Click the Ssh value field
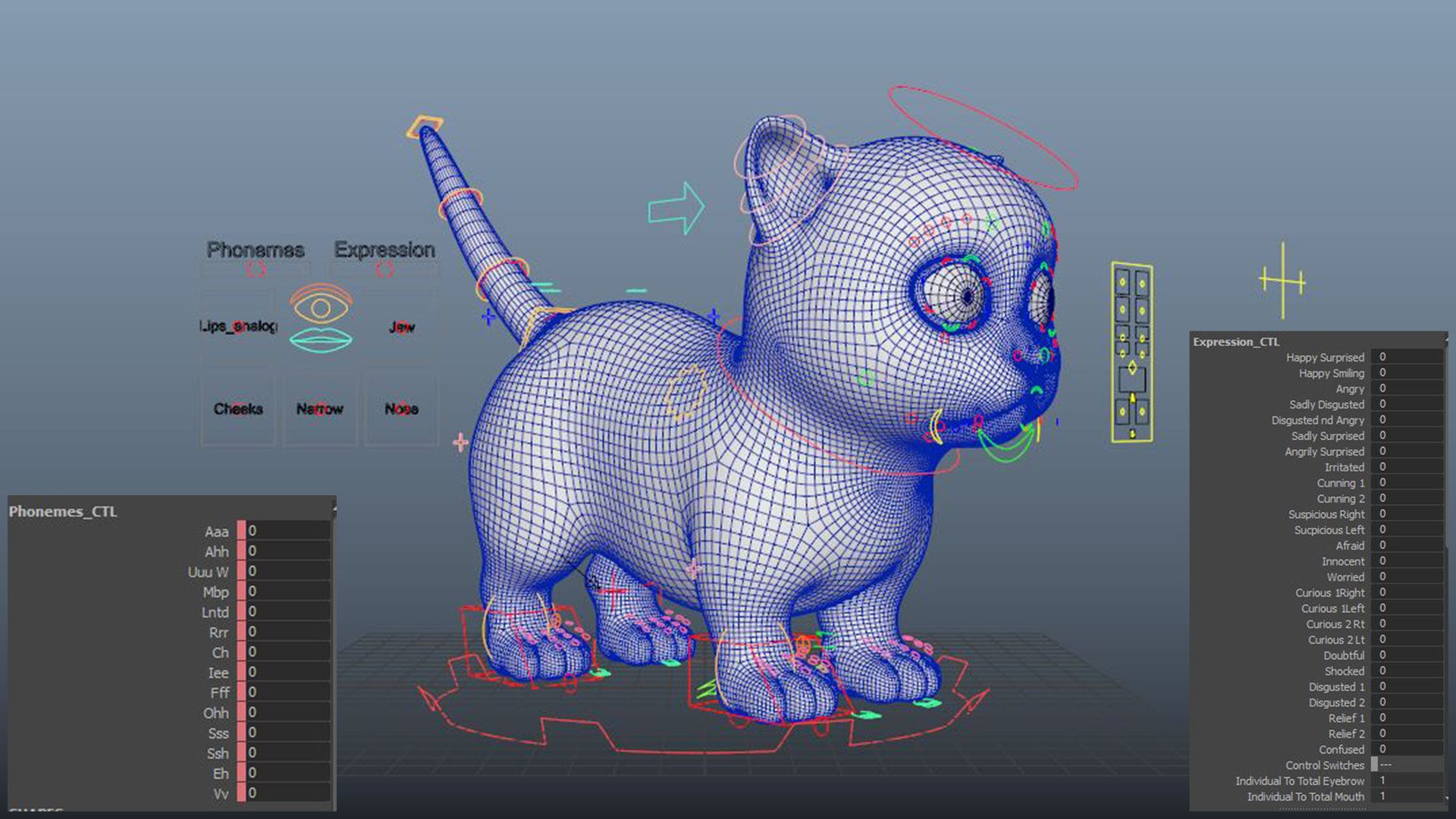The width and height of the screenshot is (1456, 819). pos(288,752)
